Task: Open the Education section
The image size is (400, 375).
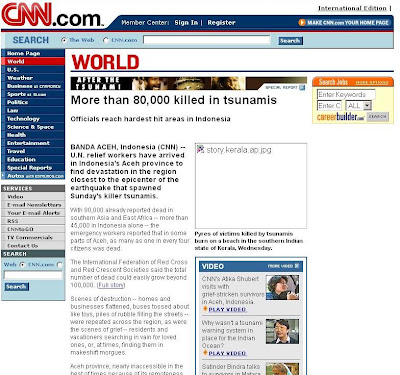Action: coord(33,159)
